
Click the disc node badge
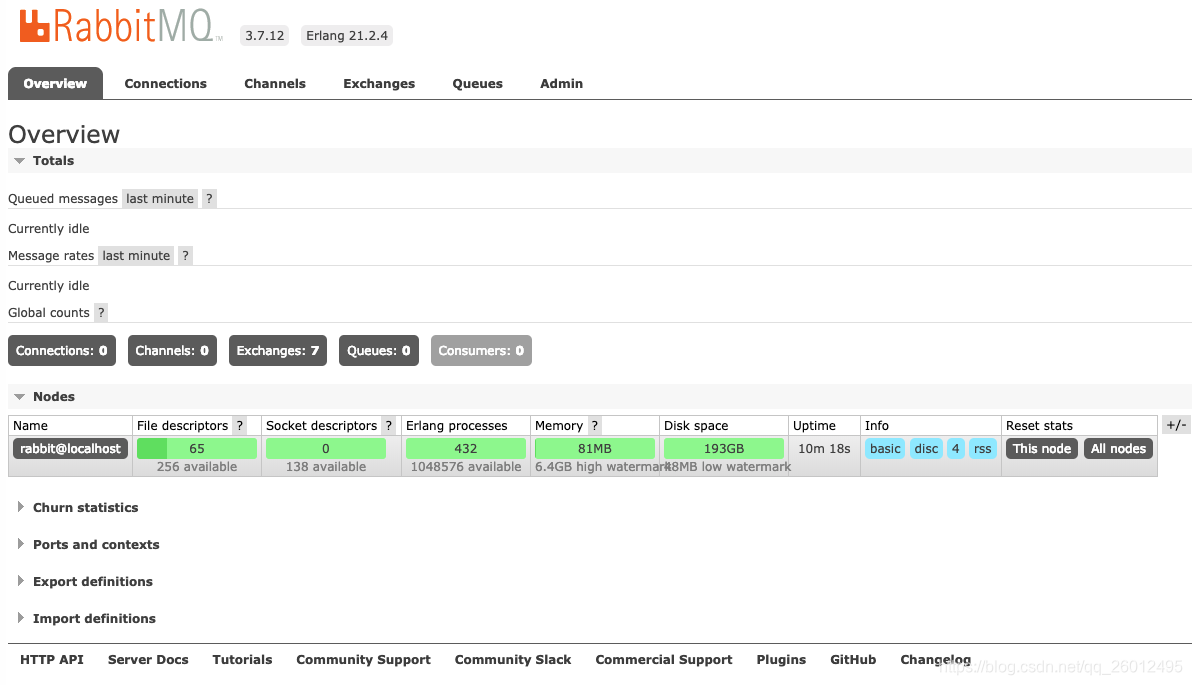926,448
